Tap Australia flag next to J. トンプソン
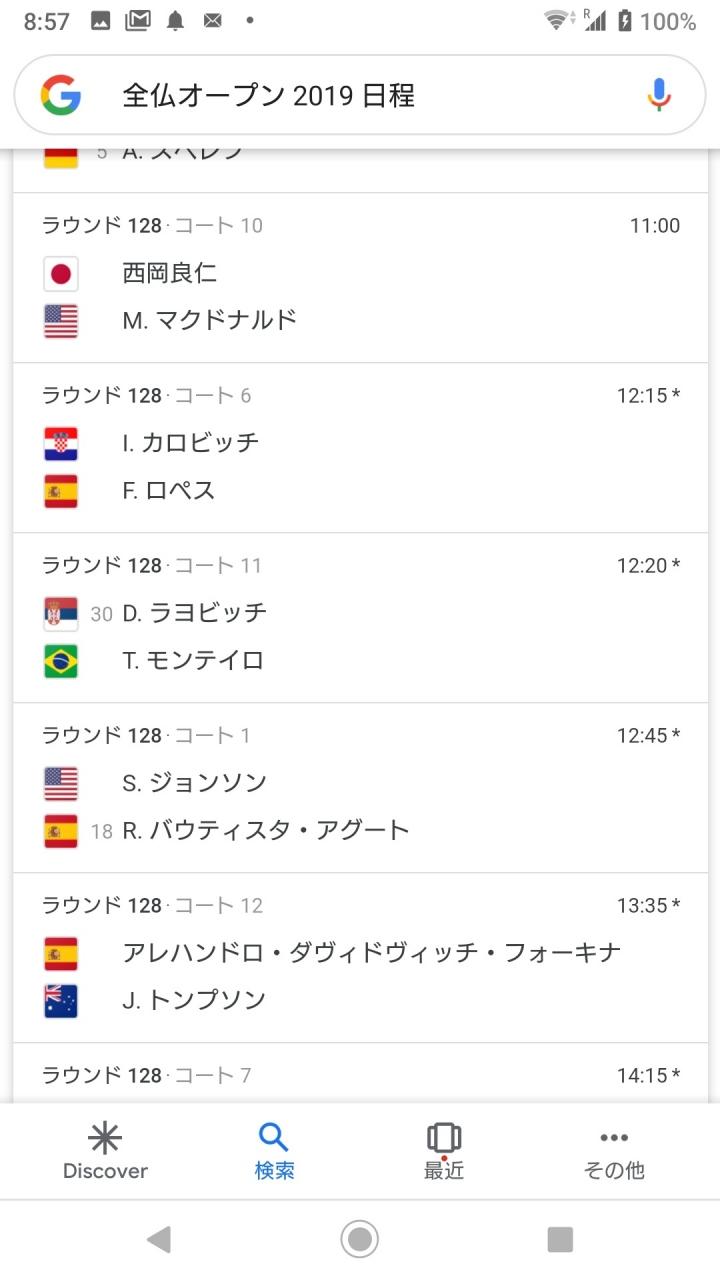Viewport: 720px width, 1280px height. 61,1001
